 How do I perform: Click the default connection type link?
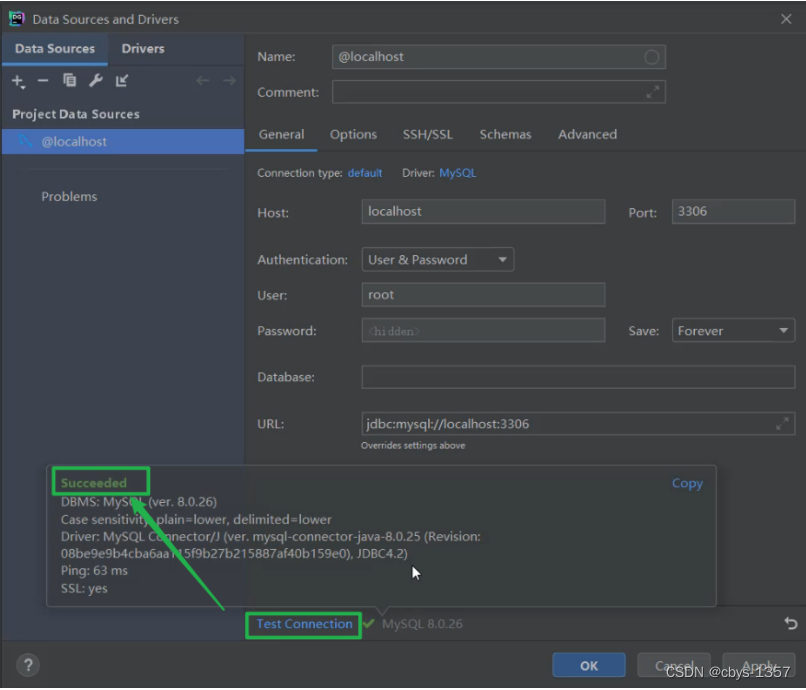(365, 173)
